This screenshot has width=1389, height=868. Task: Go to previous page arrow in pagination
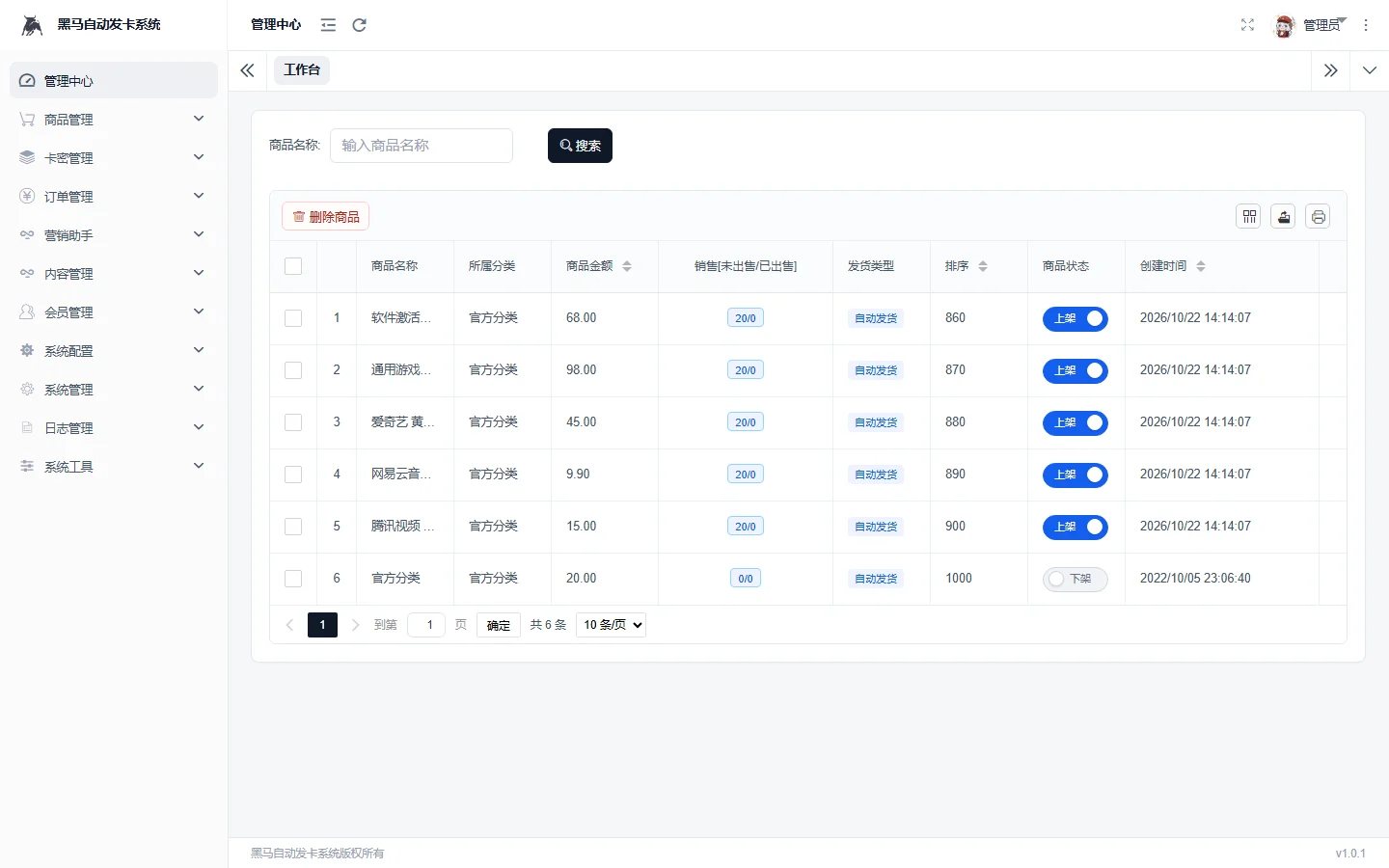pyautogui.click(x=289, y=625)
